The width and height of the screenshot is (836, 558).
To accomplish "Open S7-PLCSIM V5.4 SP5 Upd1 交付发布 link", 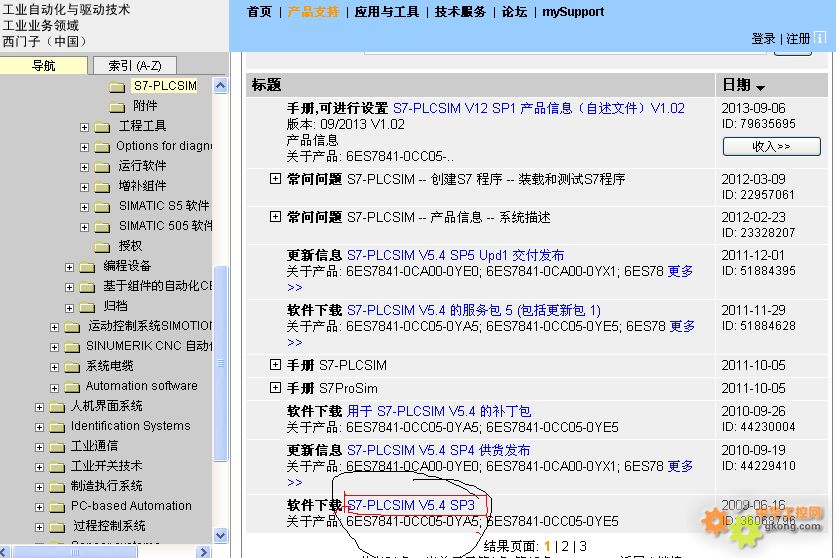I will (x=455, y=255).
